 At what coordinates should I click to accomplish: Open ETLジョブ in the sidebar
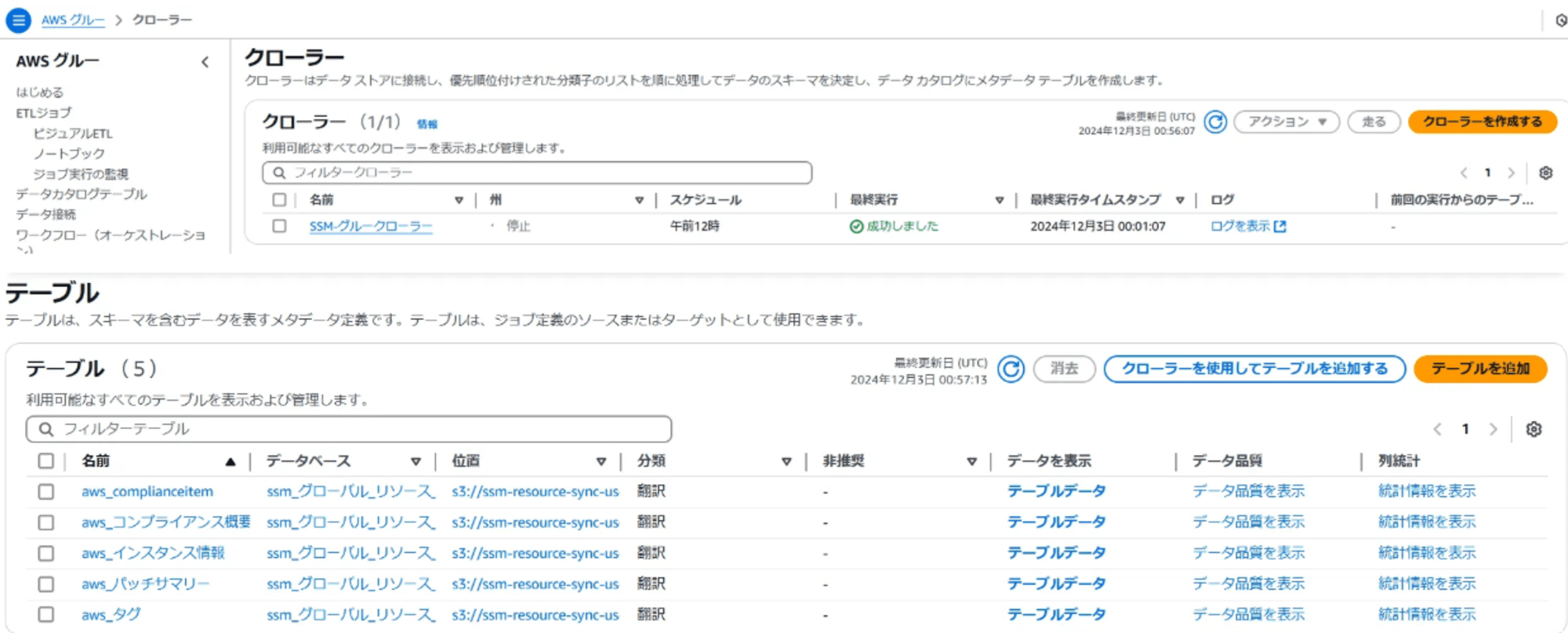43,113
